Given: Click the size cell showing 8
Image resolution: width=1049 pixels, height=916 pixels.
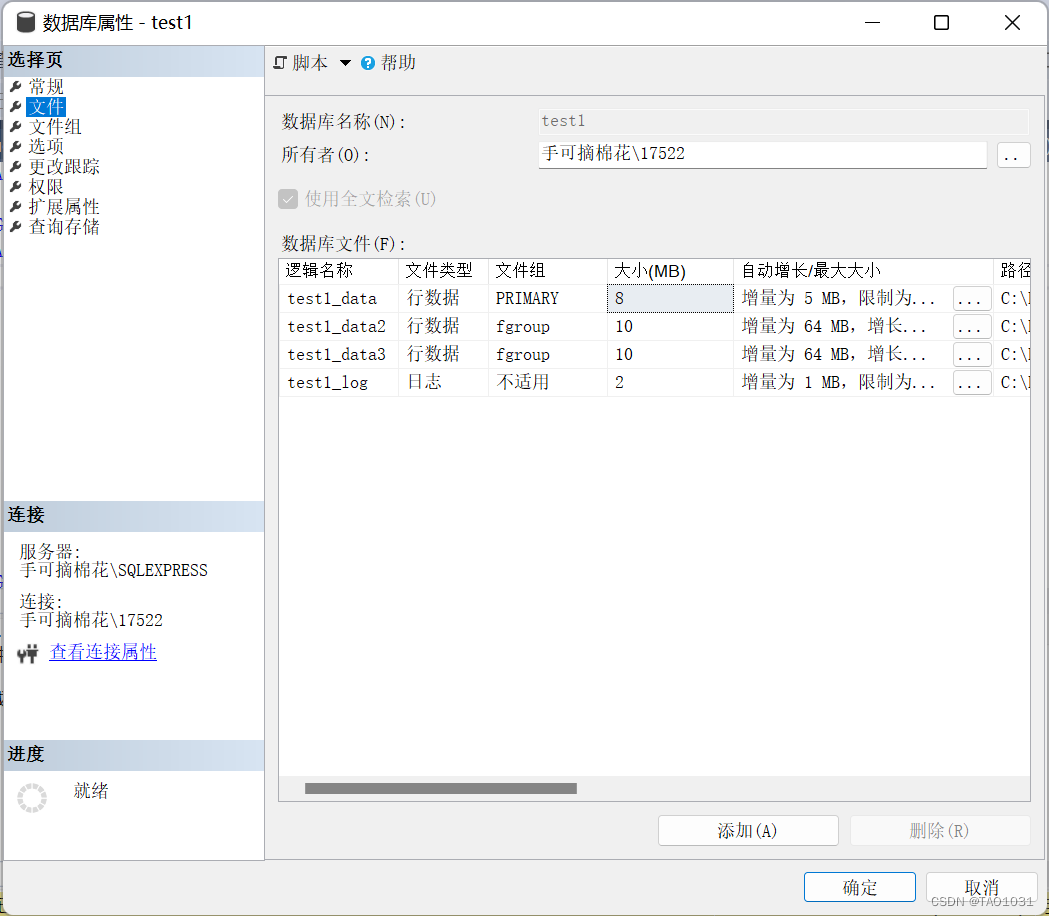Looking at the screenshot, I should pyautogui.click(x=670, y=298).
